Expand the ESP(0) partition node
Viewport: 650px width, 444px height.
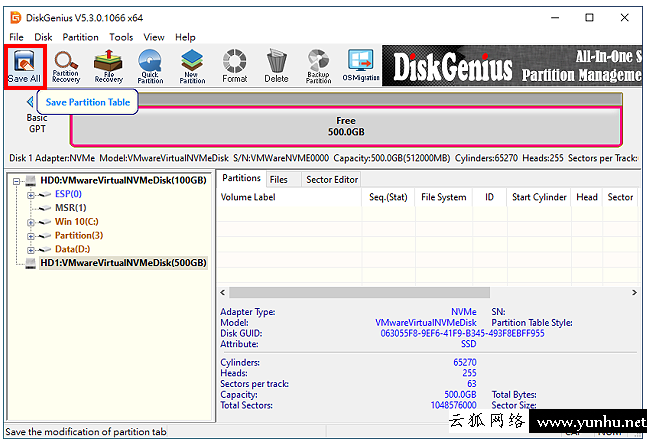click(31, 195)
